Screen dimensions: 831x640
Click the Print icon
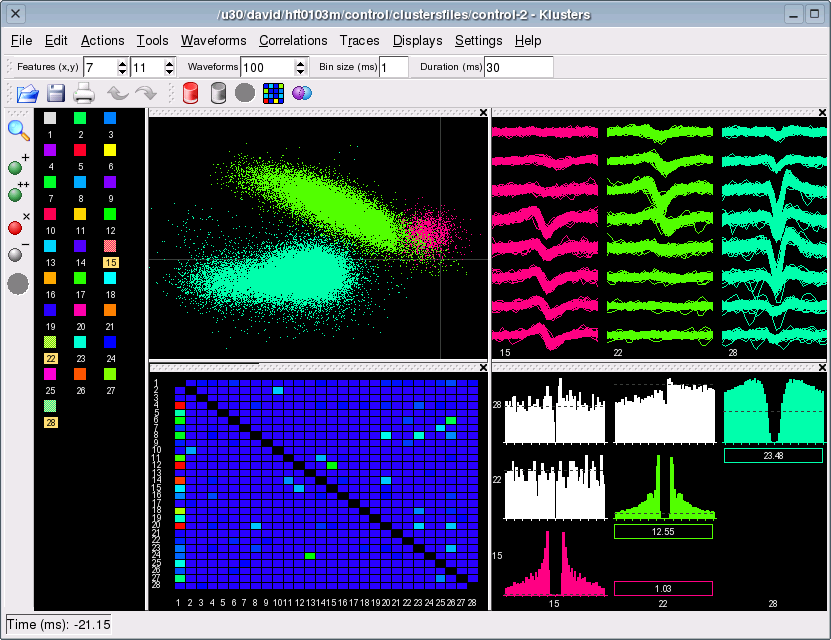84,93
